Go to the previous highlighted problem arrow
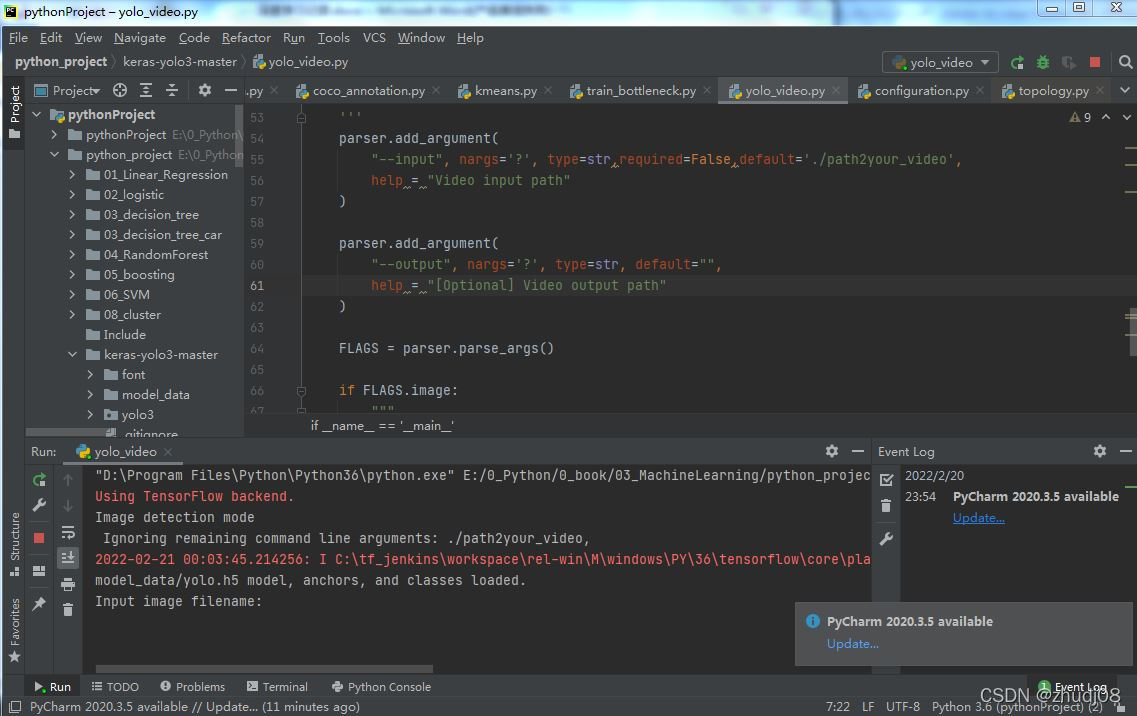Screen dimensions: 1137x716 tap(1106, 117)
